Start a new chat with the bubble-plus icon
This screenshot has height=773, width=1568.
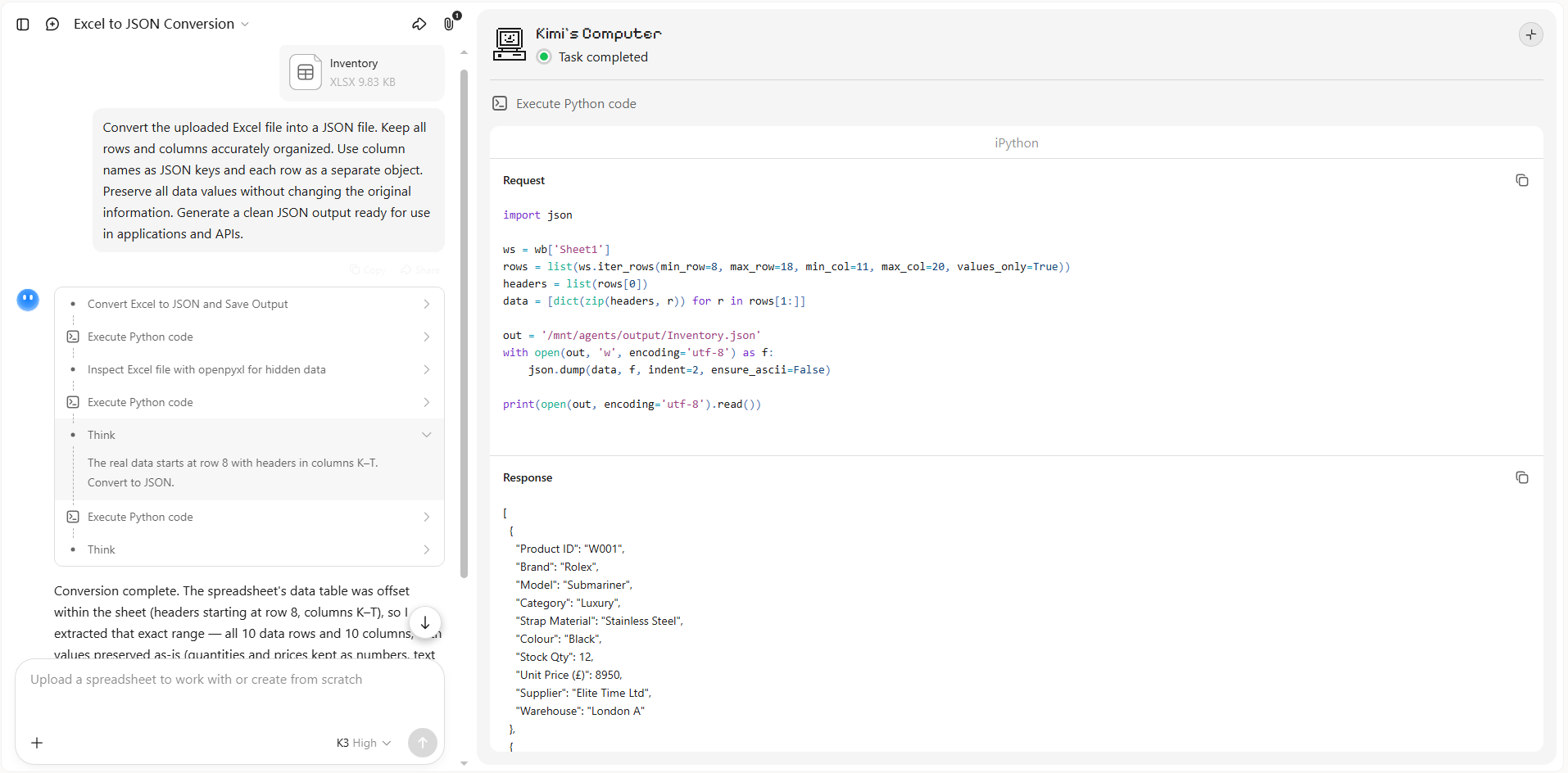pos(52,25)
